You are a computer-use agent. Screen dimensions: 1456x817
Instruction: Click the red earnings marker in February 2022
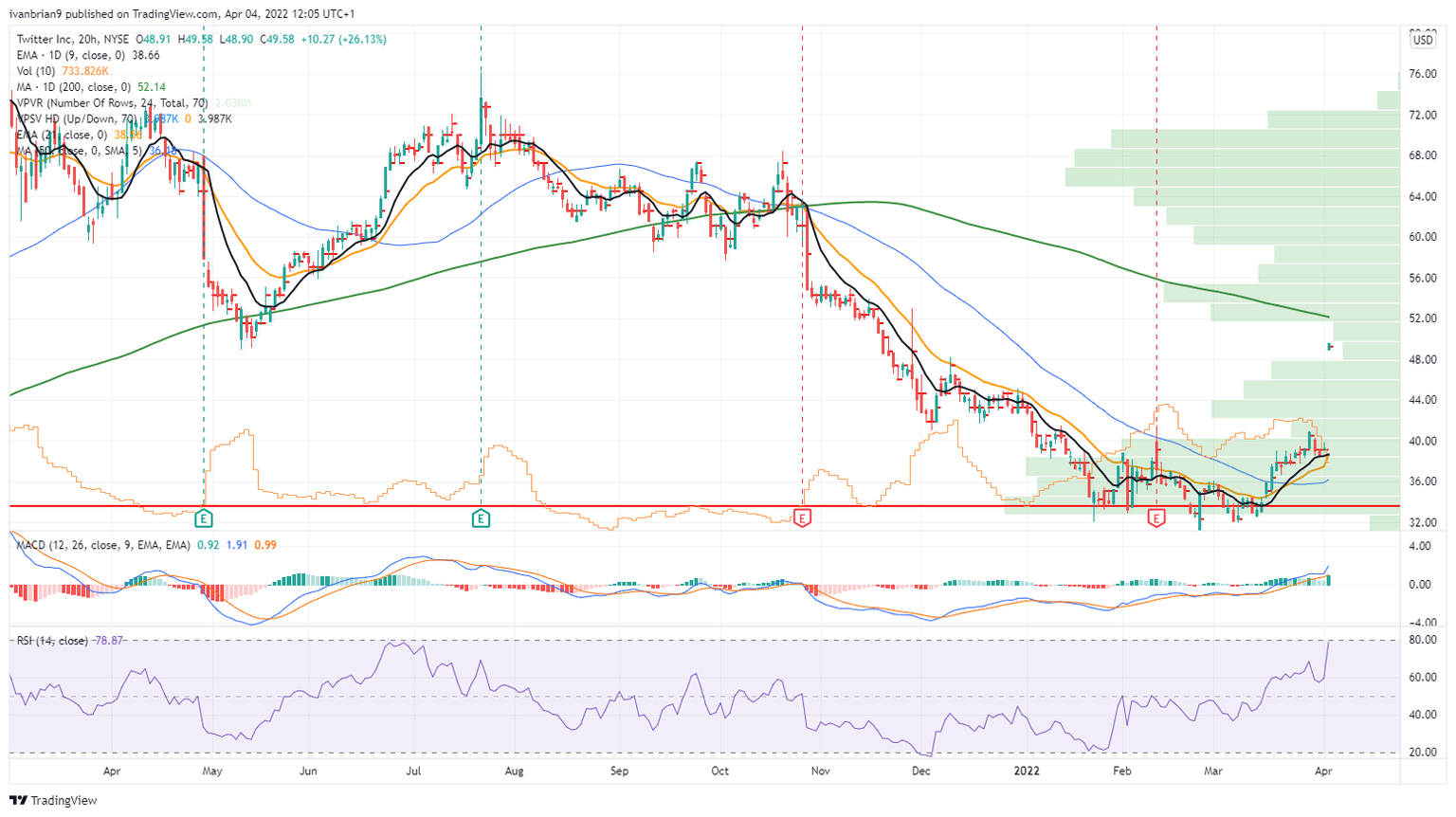click(x=1156, y=517)
